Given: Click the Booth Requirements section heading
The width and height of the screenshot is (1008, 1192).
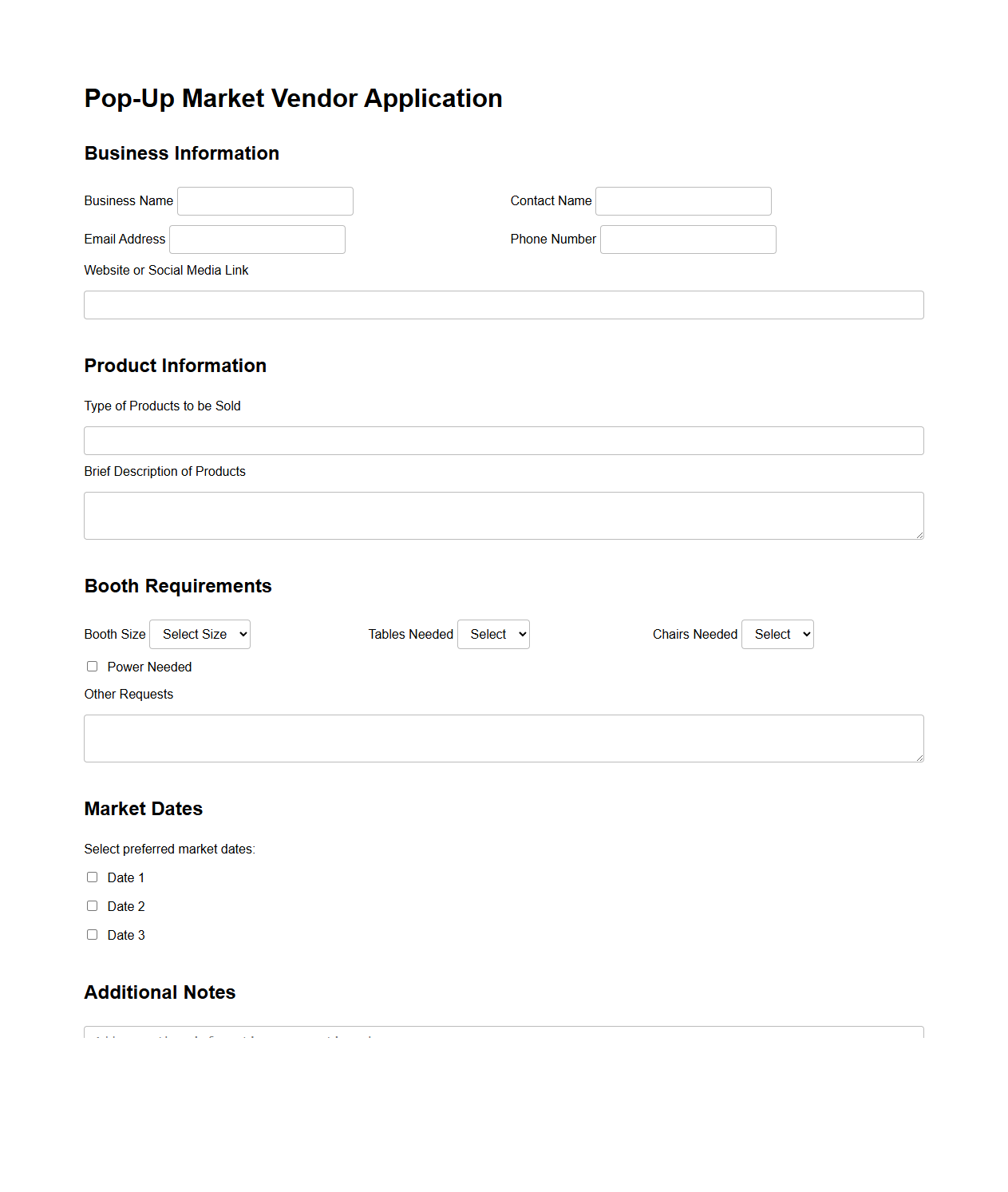Looking at the screenshot, I should point(177,585).
